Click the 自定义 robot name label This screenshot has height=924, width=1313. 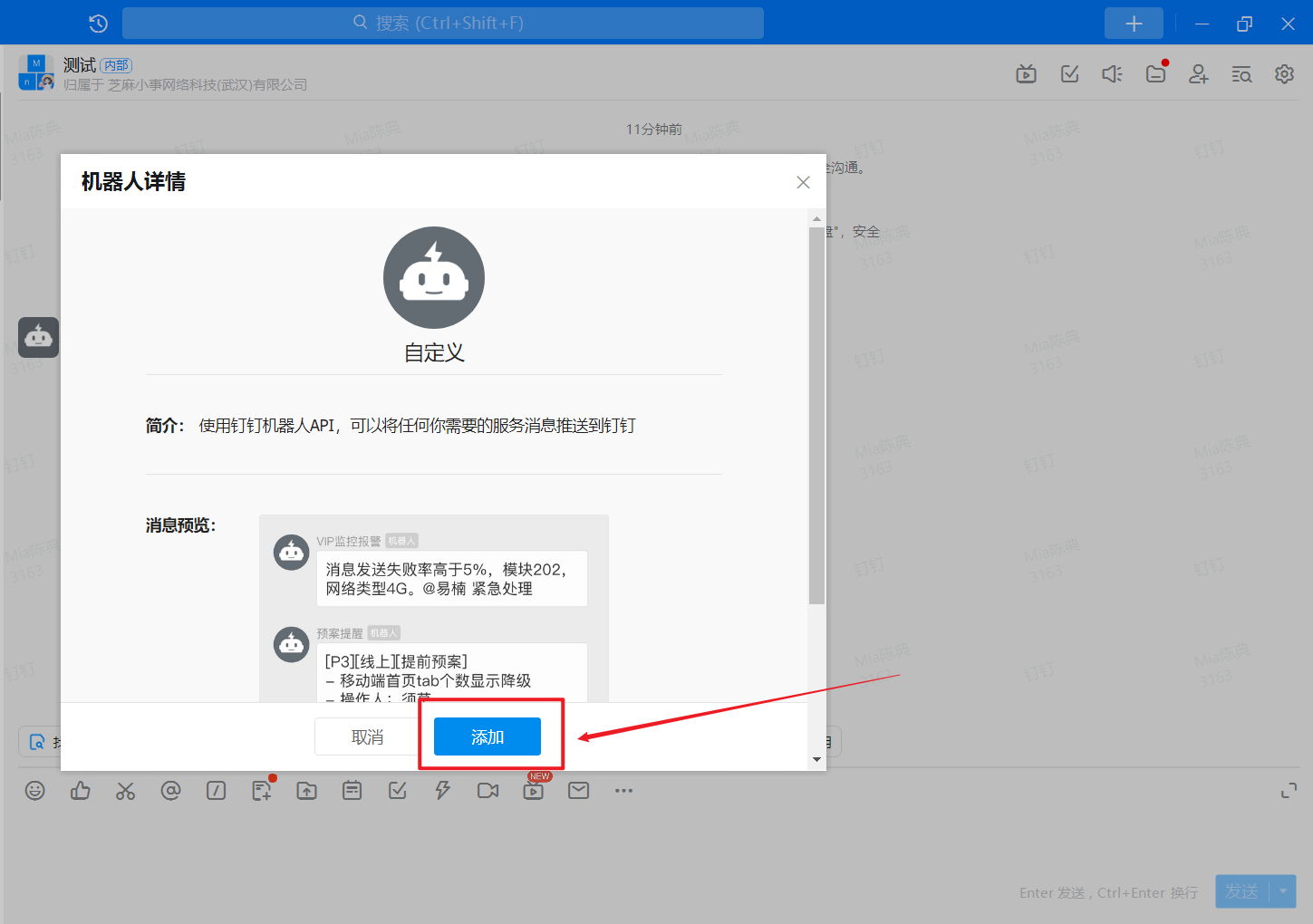pyautogui.click(x=434, y=352)
